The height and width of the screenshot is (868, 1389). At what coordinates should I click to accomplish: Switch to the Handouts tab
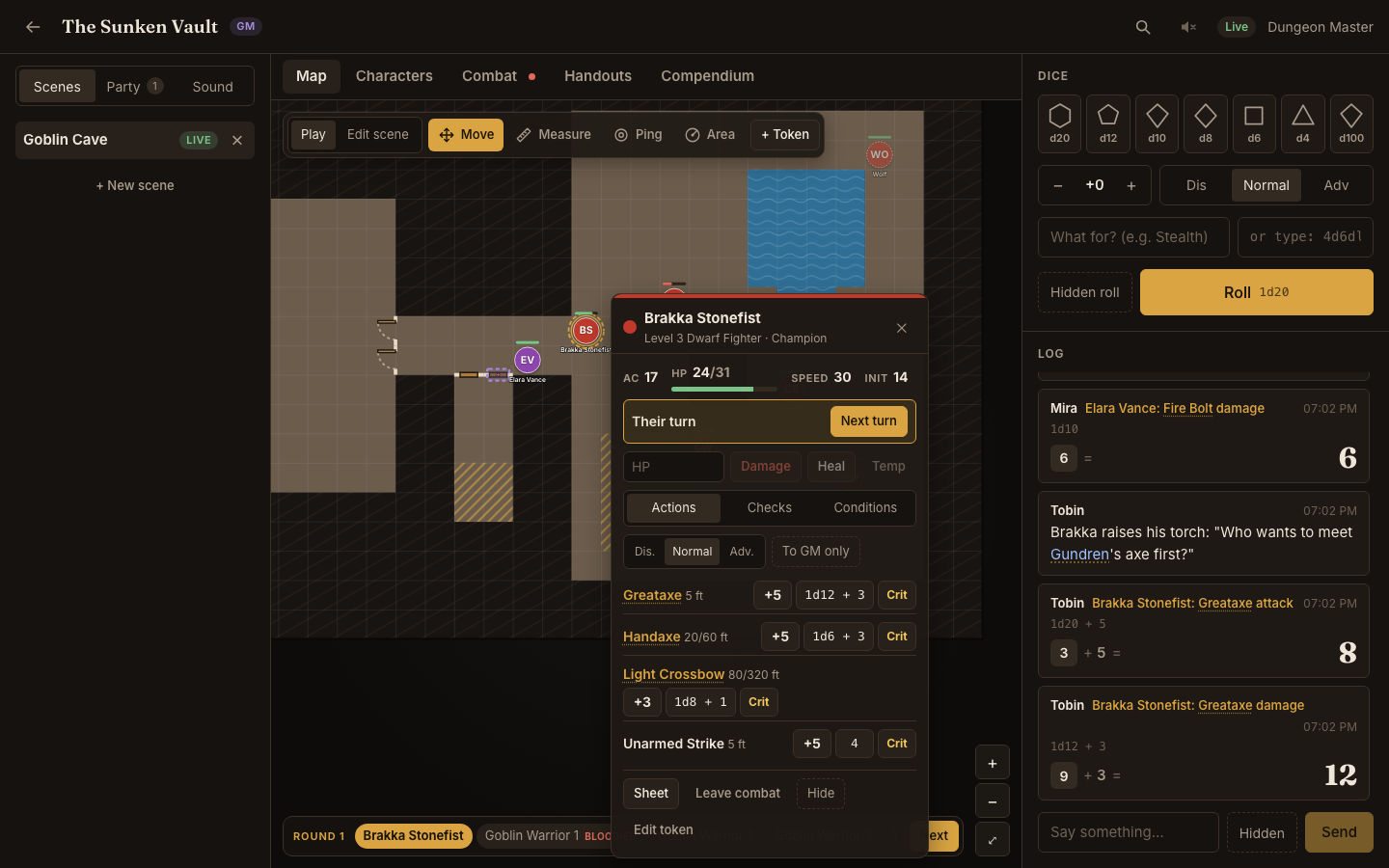(x=598, y=76)
